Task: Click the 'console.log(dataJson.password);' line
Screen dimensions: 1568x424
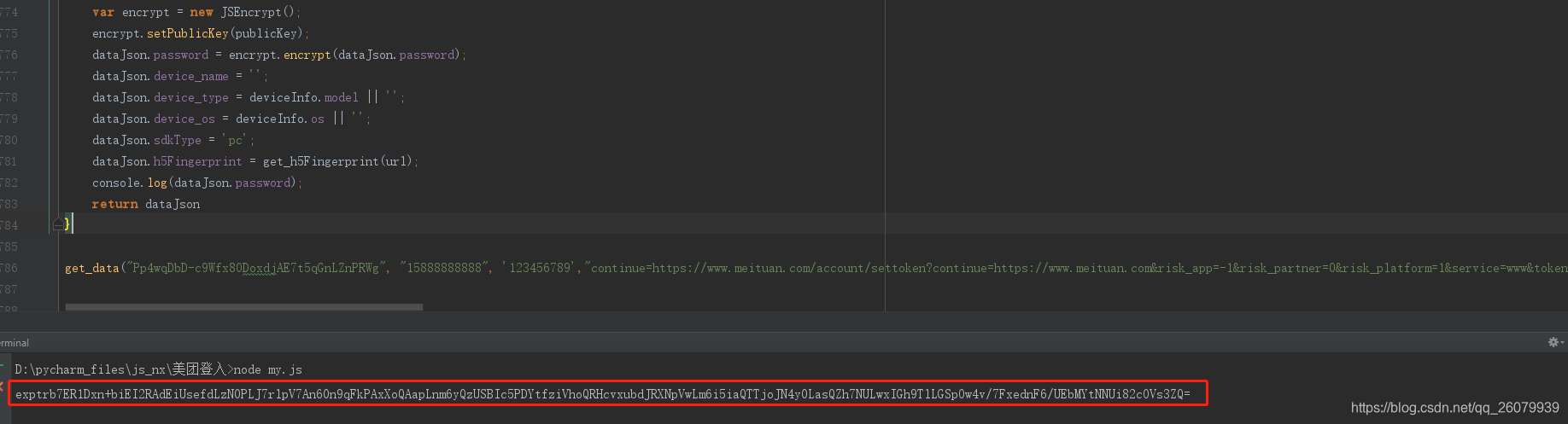Action: [x=197, y=183]
